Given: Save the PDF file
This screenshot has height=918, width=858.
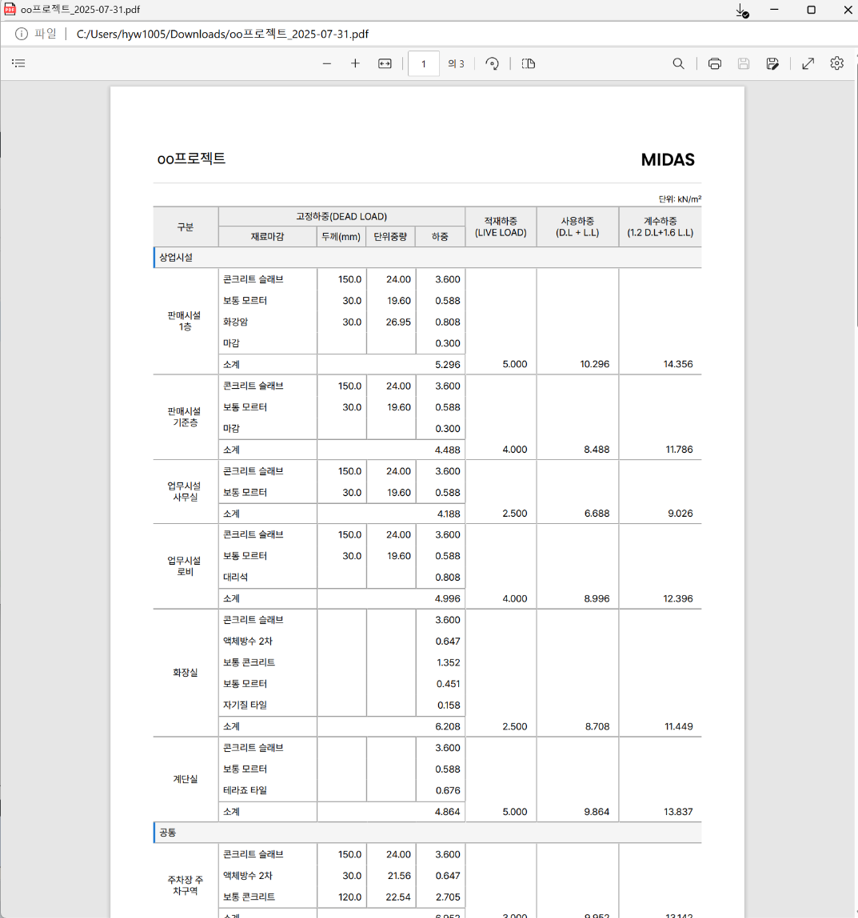Looking at the screenshot, I should [x=742, y=63].
